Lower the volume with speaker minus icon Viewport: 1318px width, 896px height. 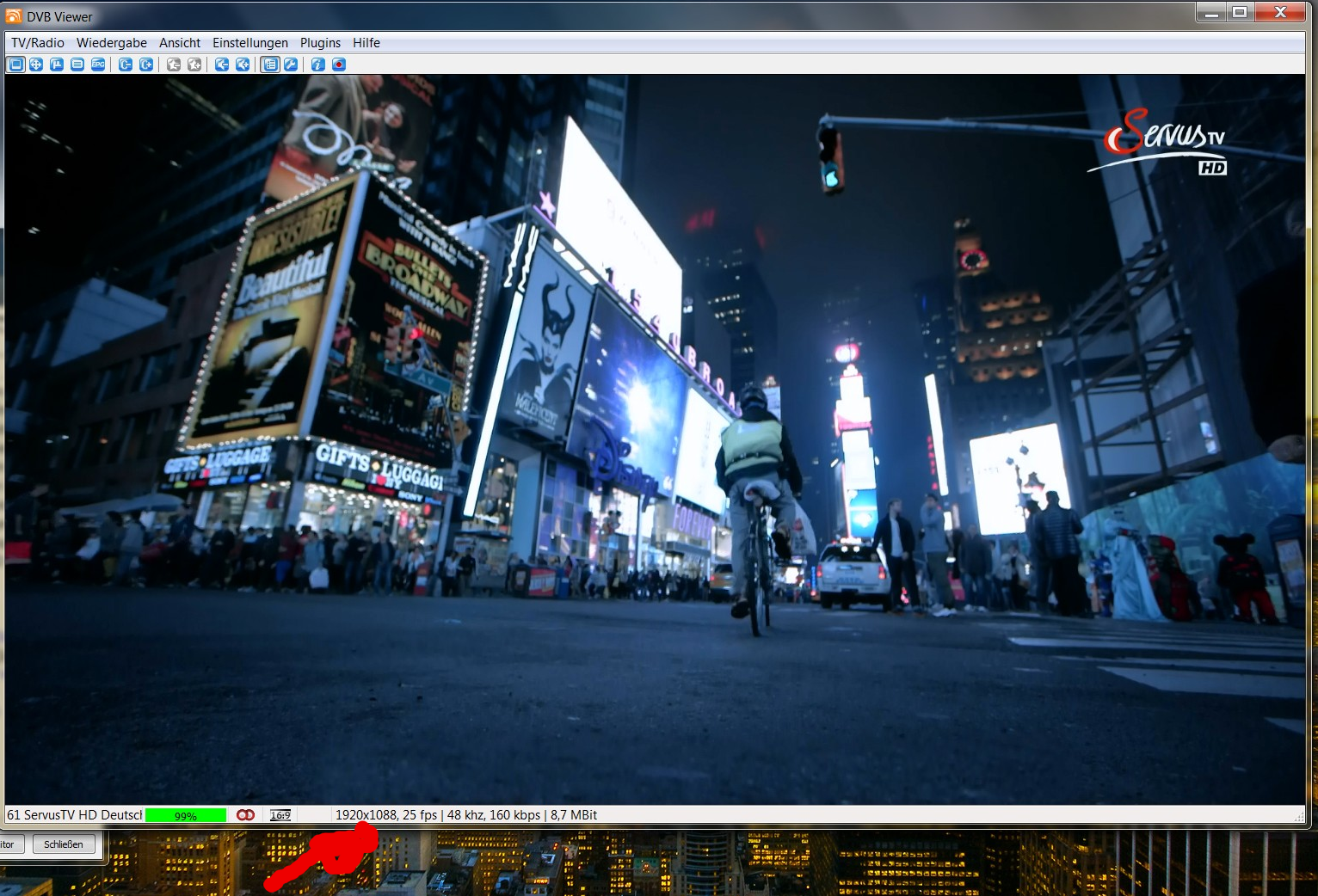click(x=222, y=64)
